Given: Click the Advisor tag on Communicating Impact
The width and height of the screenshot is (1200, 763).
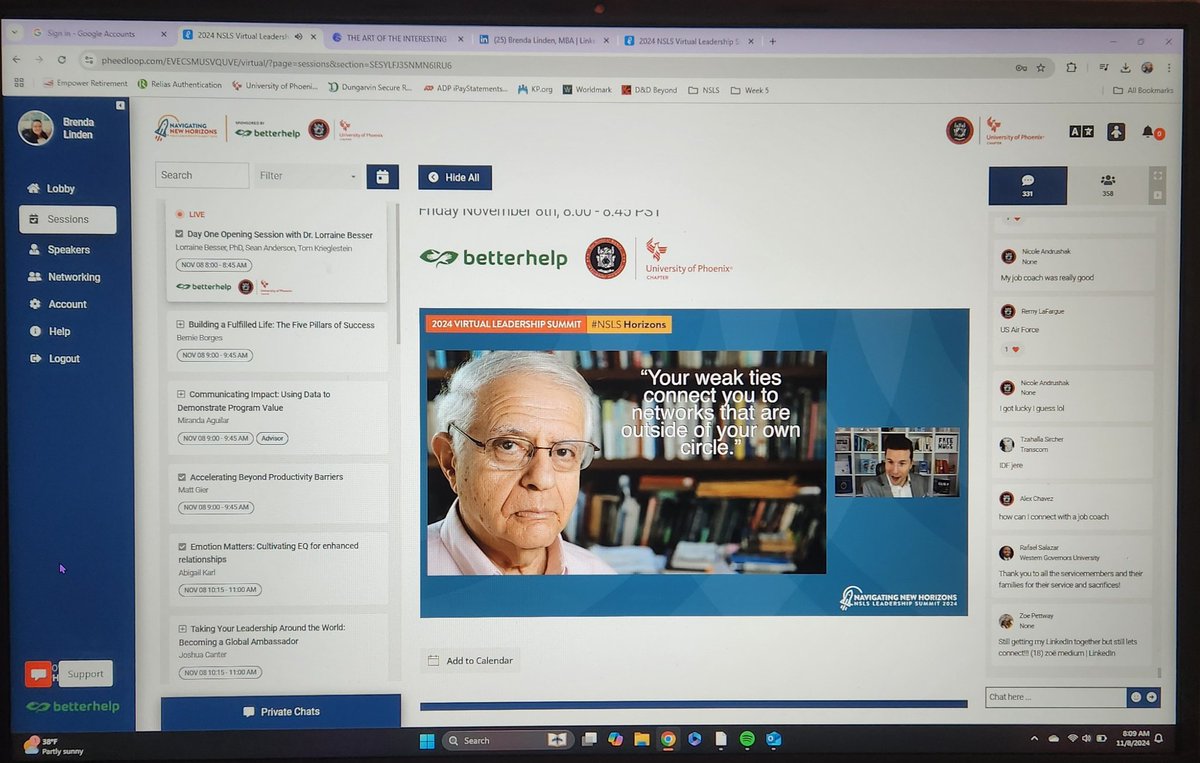Looking at the screenshot, I should click(271, 438).
